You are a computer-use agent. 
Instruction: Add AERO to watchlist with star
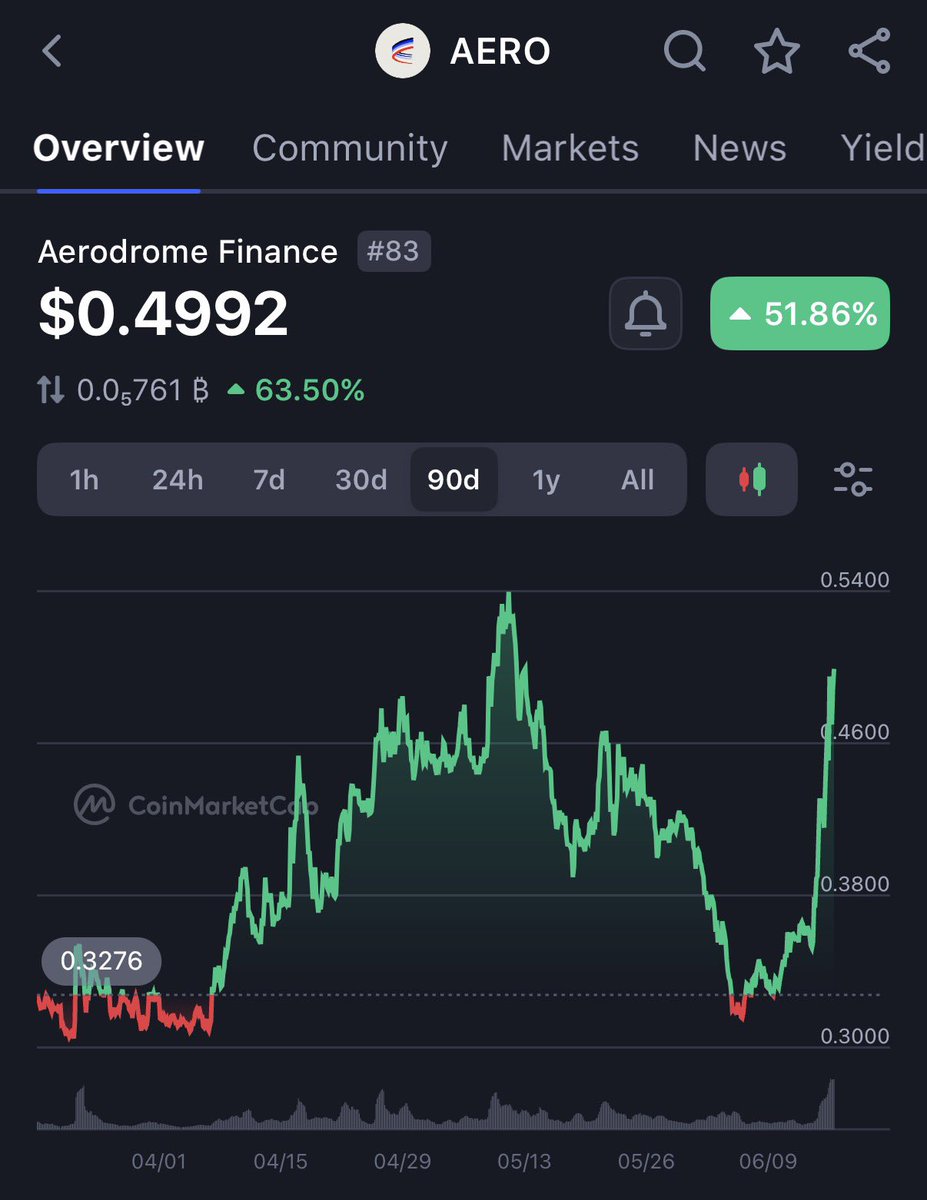[777, 51]
